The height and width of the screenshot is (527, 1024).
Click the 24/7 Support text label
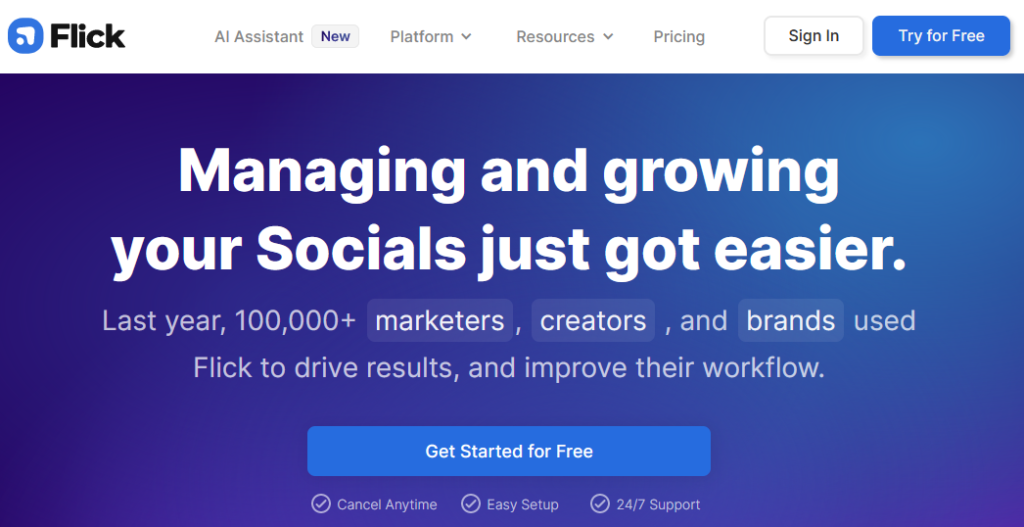point(658,505)
